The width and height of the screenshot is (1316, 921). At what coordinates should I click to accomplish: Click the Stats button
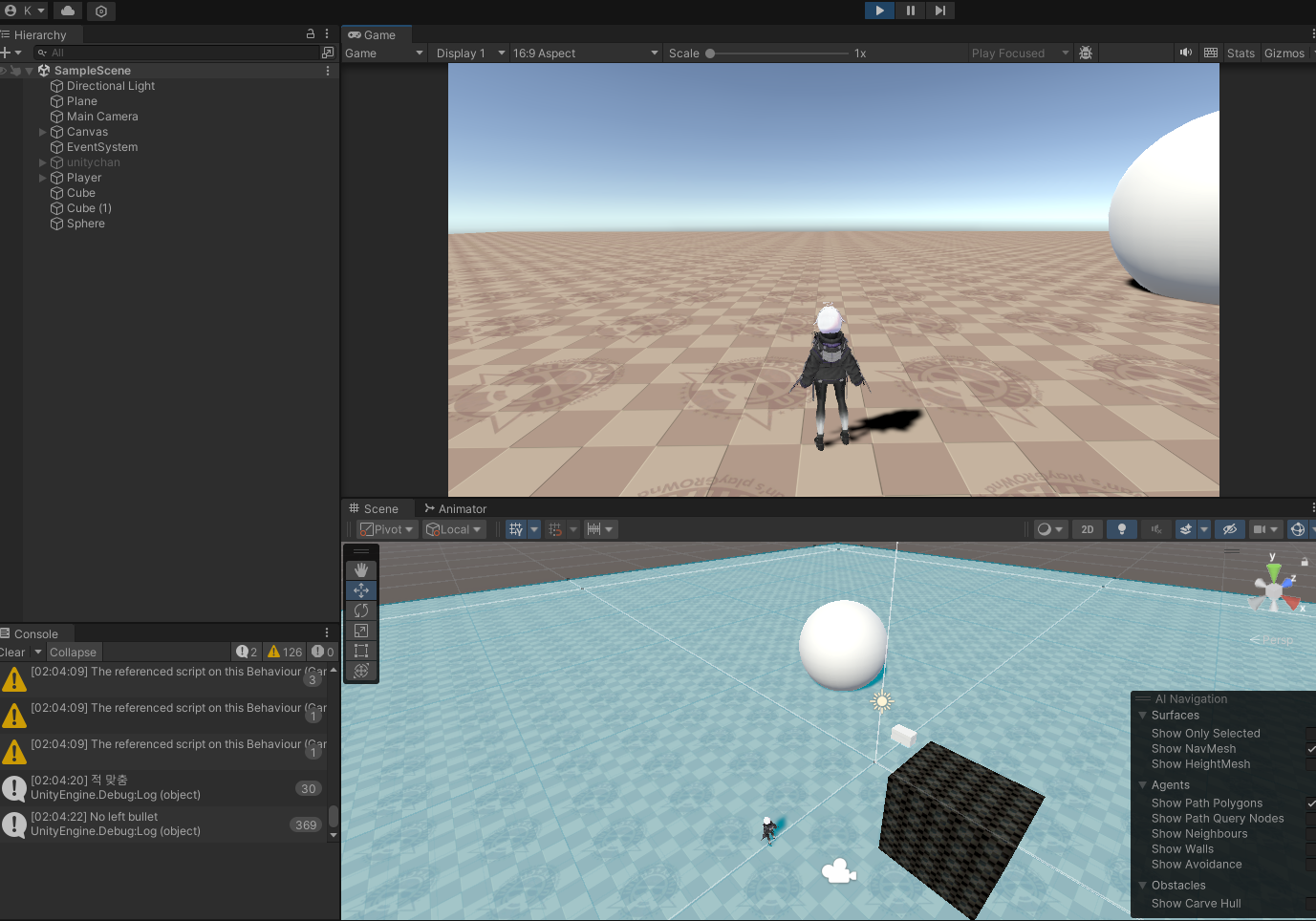pyautogui.click(x=1240, y=54)
